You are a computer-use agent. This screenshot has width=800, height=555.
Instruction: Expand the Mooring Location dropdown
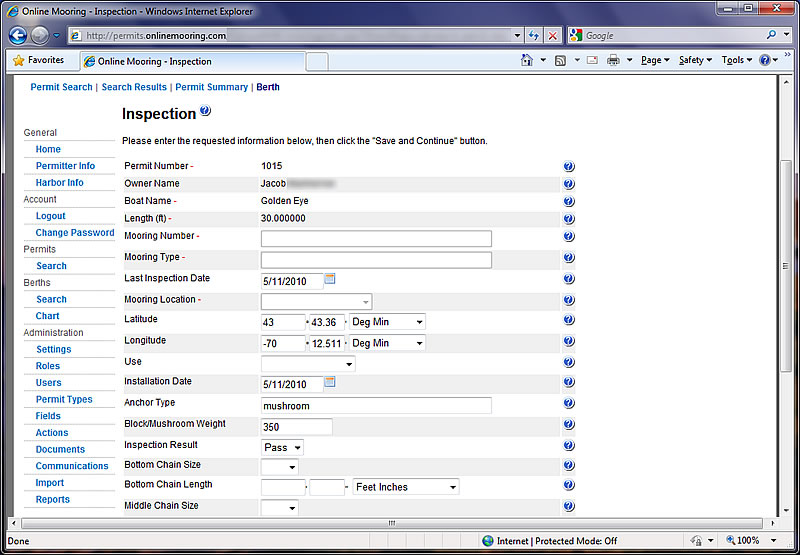coord(316,301)
